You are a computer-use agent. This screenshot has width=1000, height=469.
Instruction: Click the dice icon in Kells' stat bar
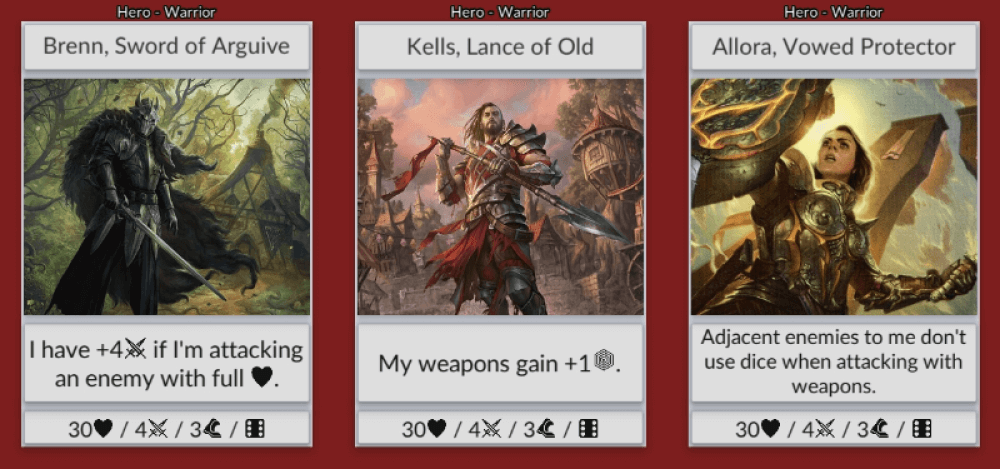tap(588, 430)
